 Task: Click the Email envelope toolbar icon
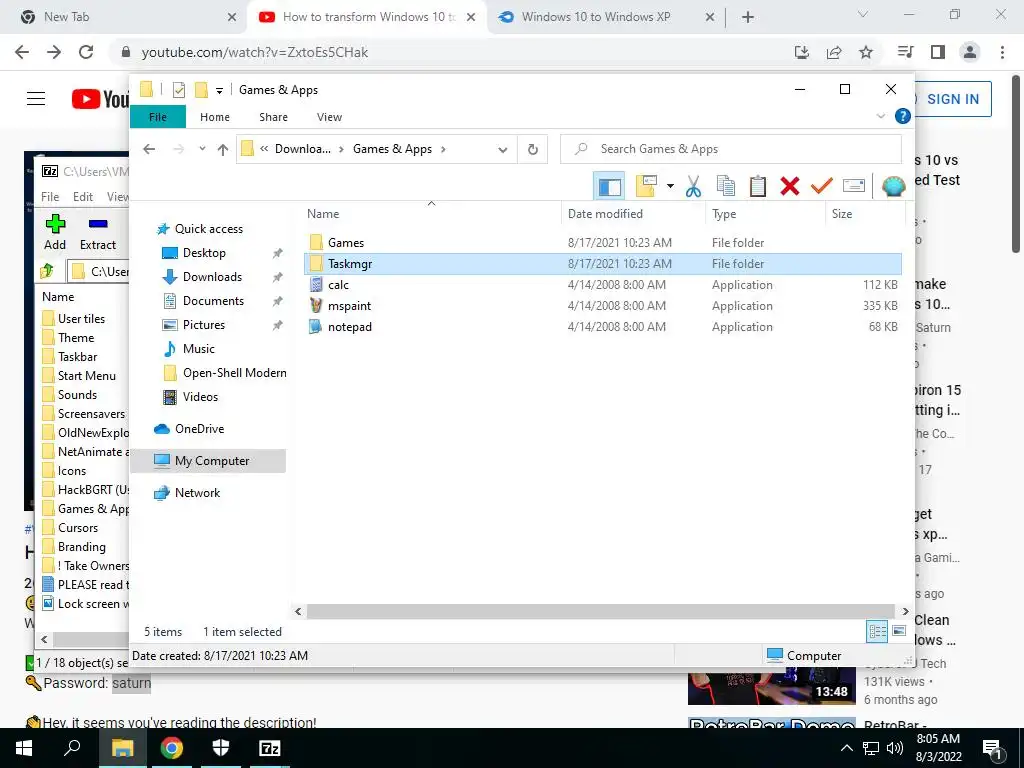[854, 187]
